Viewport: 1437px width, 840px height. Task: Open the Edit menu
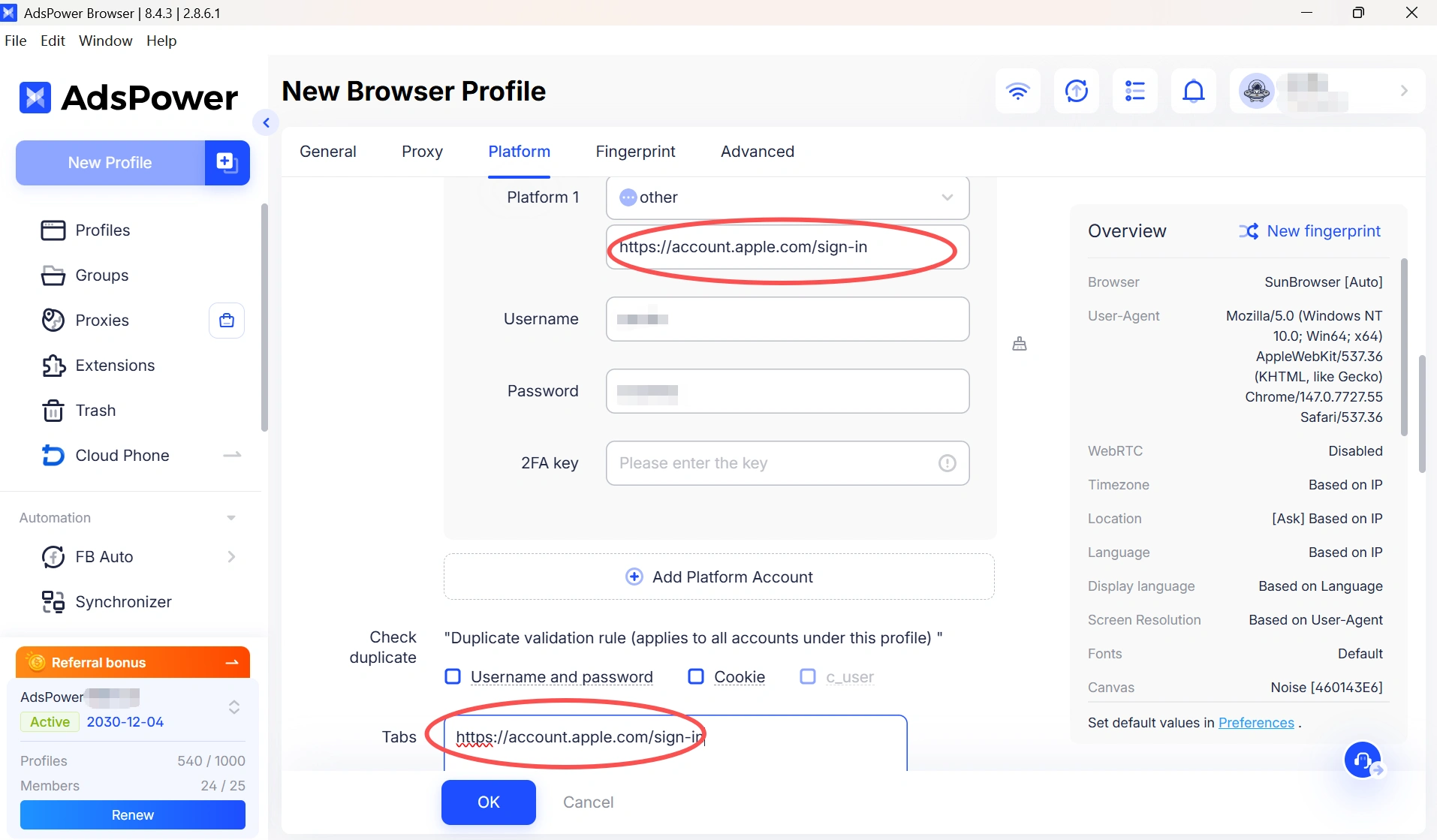pyautogui.click(x=53, y=41)
